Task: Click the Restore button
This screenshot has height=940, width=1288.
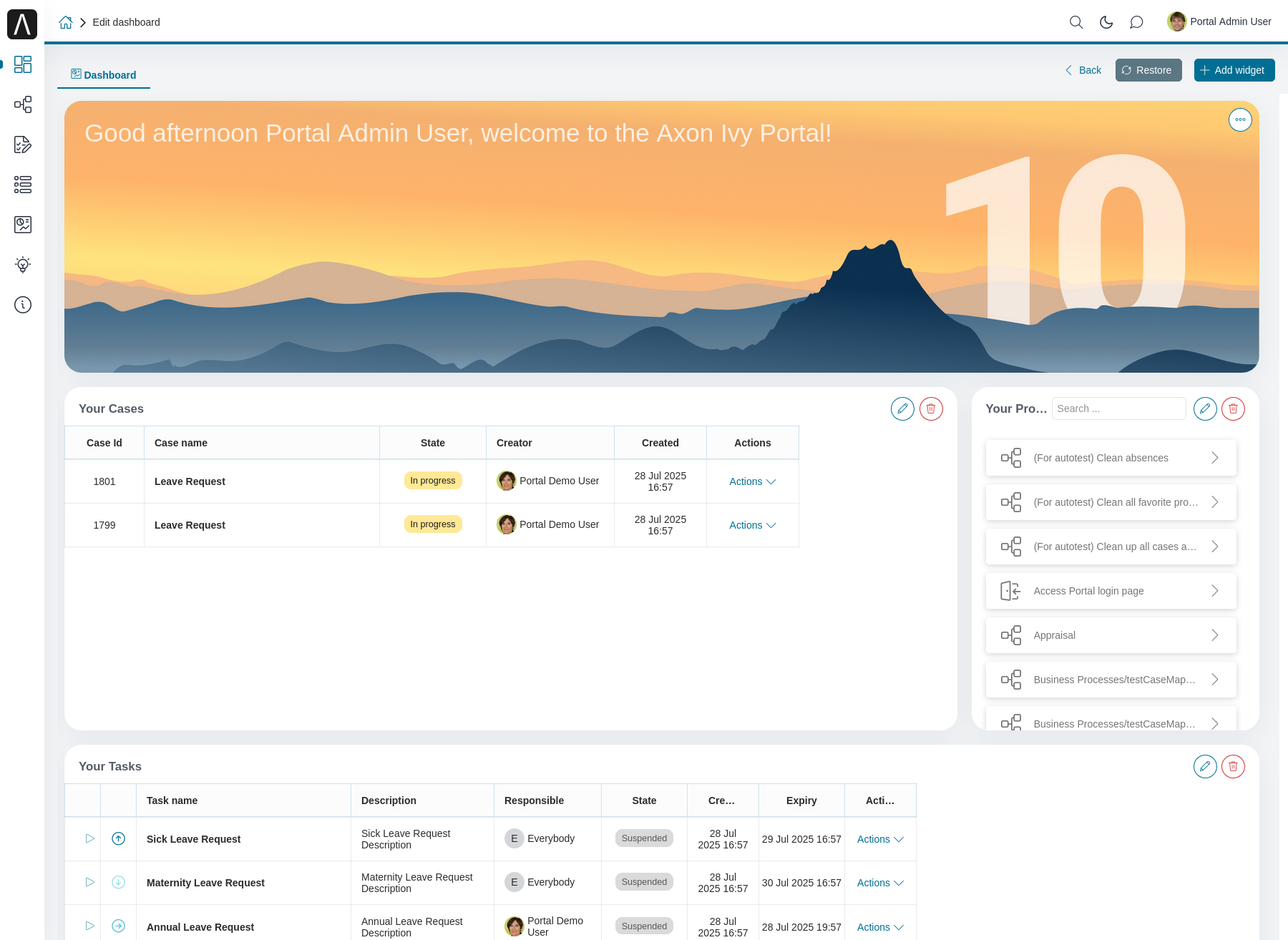Action: [1148, 70]
